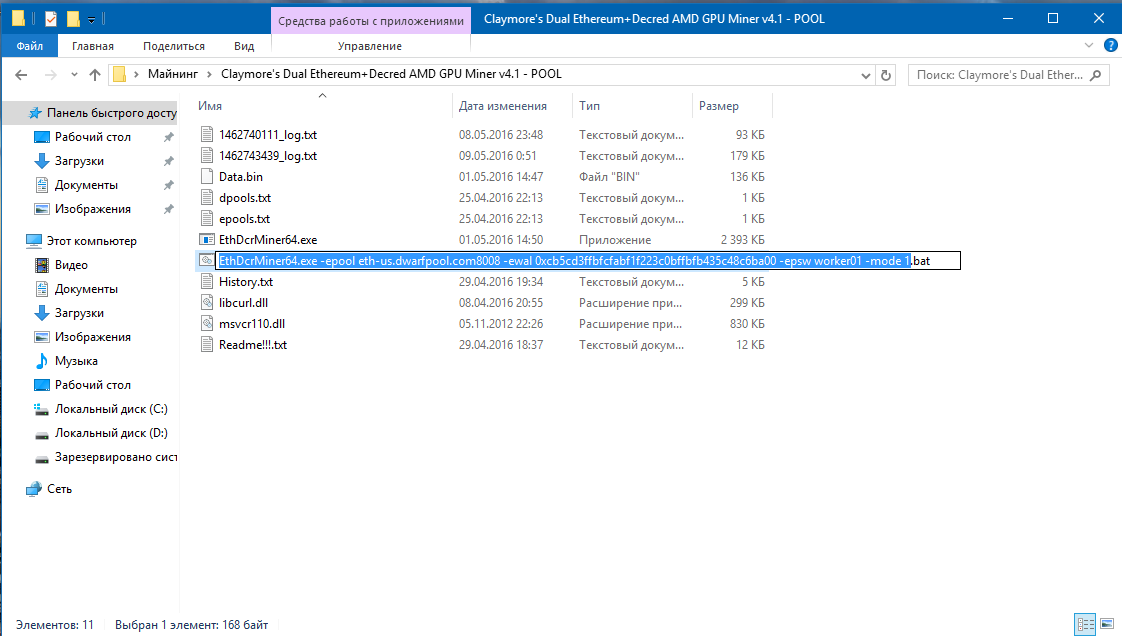1122x636 pixels.
Task: Switch to the Поделиться ribbon tab
Action: (x=174, y=46)
